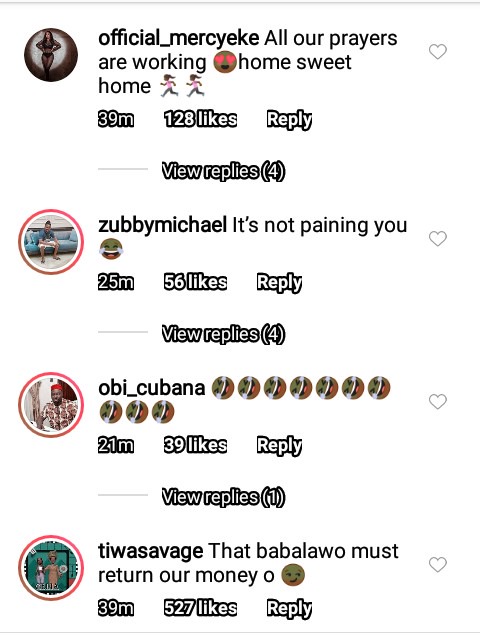Tap the heart beside zubbymichael's comment
This screenshot has height=637, width=480.
[438, 238]
